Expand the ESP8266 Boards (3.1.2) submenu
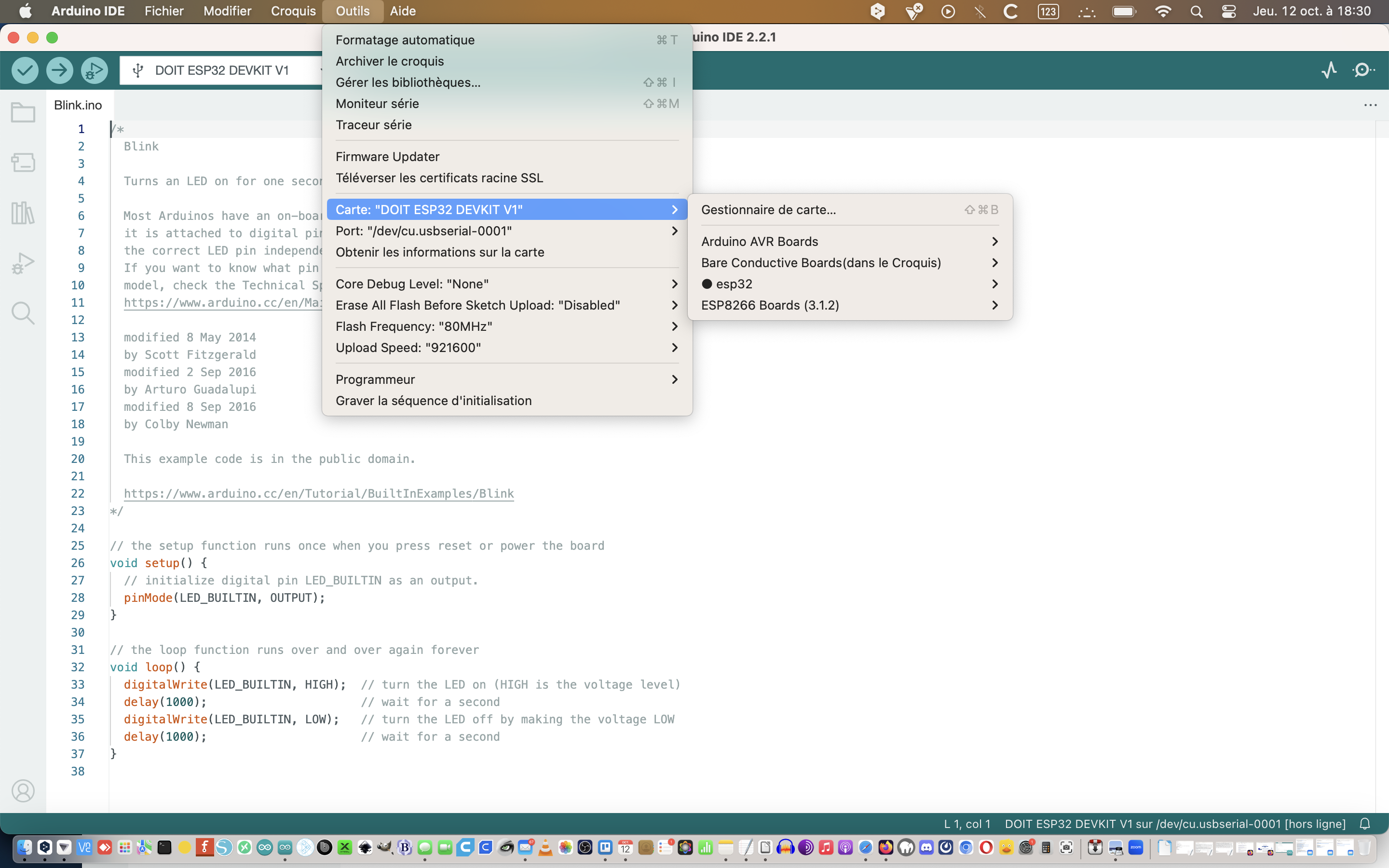 (770, 305)
